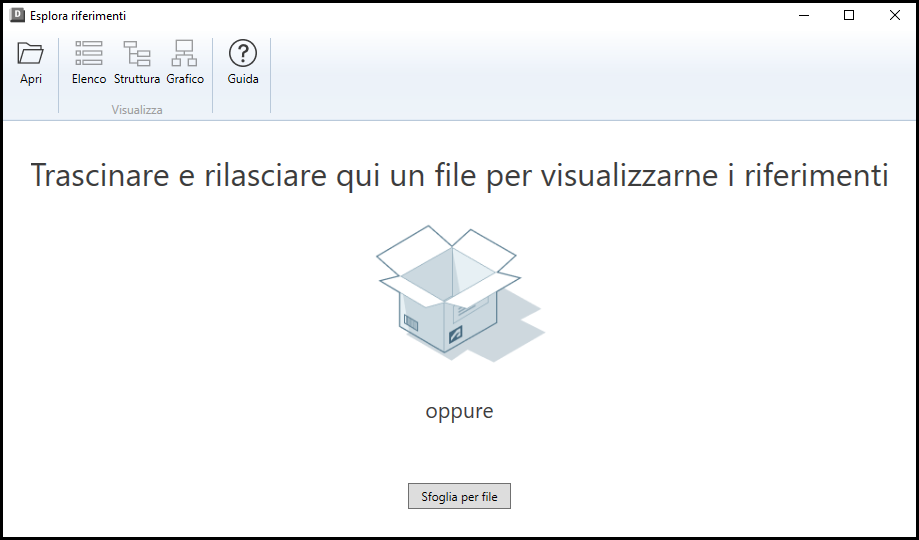The height and width of the screenshot is (540, 919).
Task: Click the 'Grafico' text label
Action: [185, 79]
